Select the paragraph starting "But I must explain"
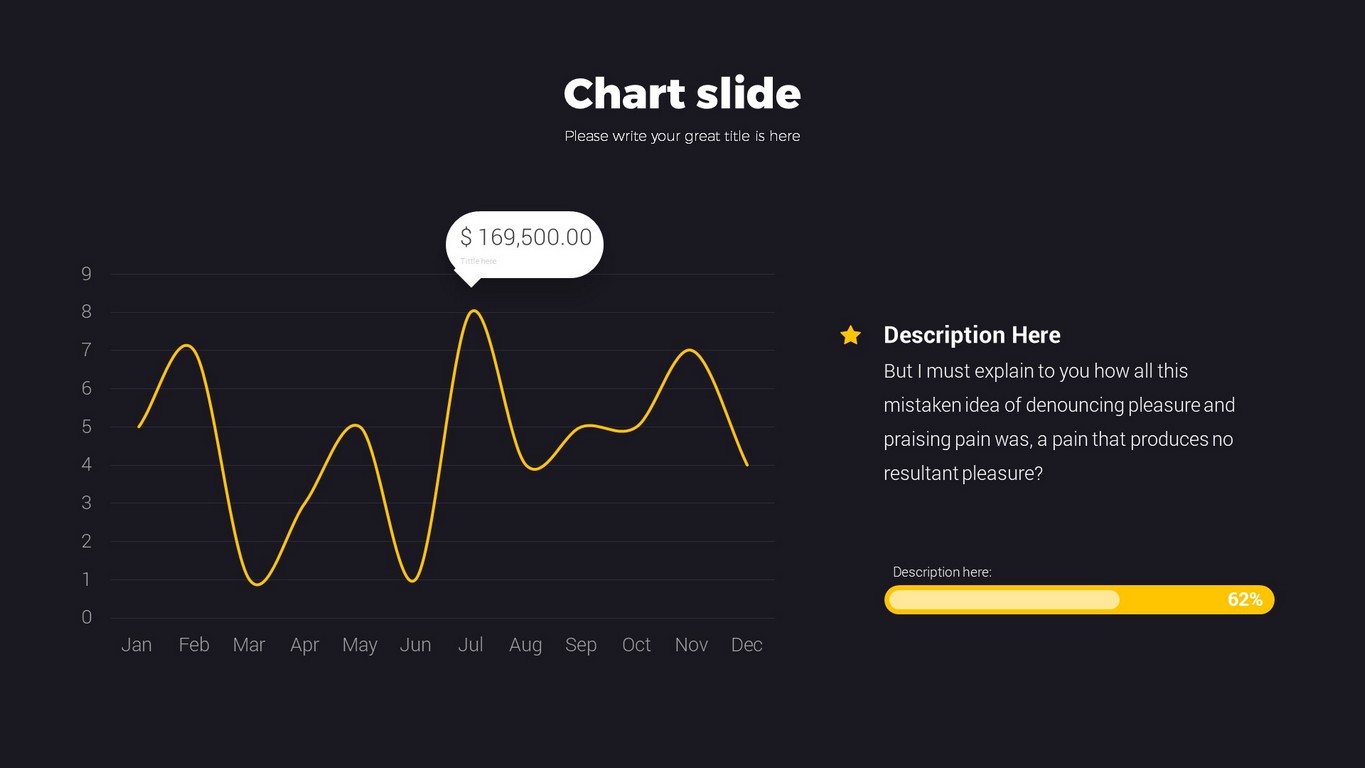Screen dimensions: 1365x768 coord(1059,422)
